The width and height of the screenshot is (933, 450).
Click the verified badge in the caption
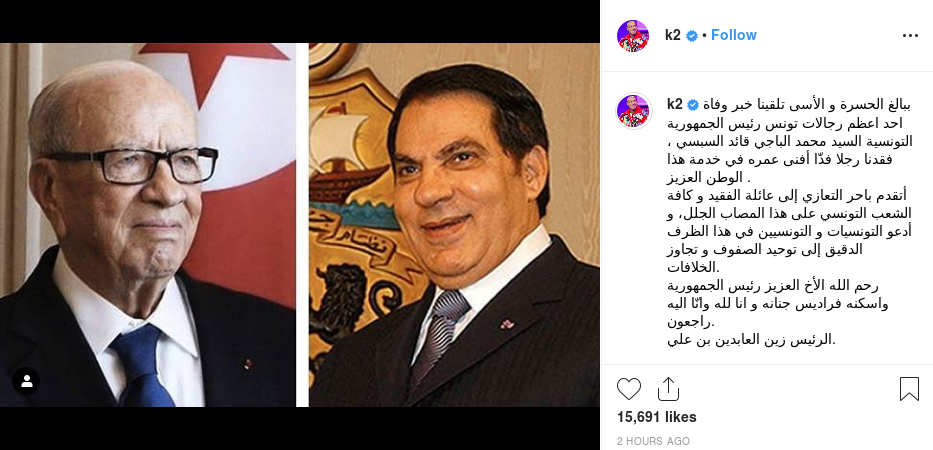pyautogui.click(x=693, y=105)
